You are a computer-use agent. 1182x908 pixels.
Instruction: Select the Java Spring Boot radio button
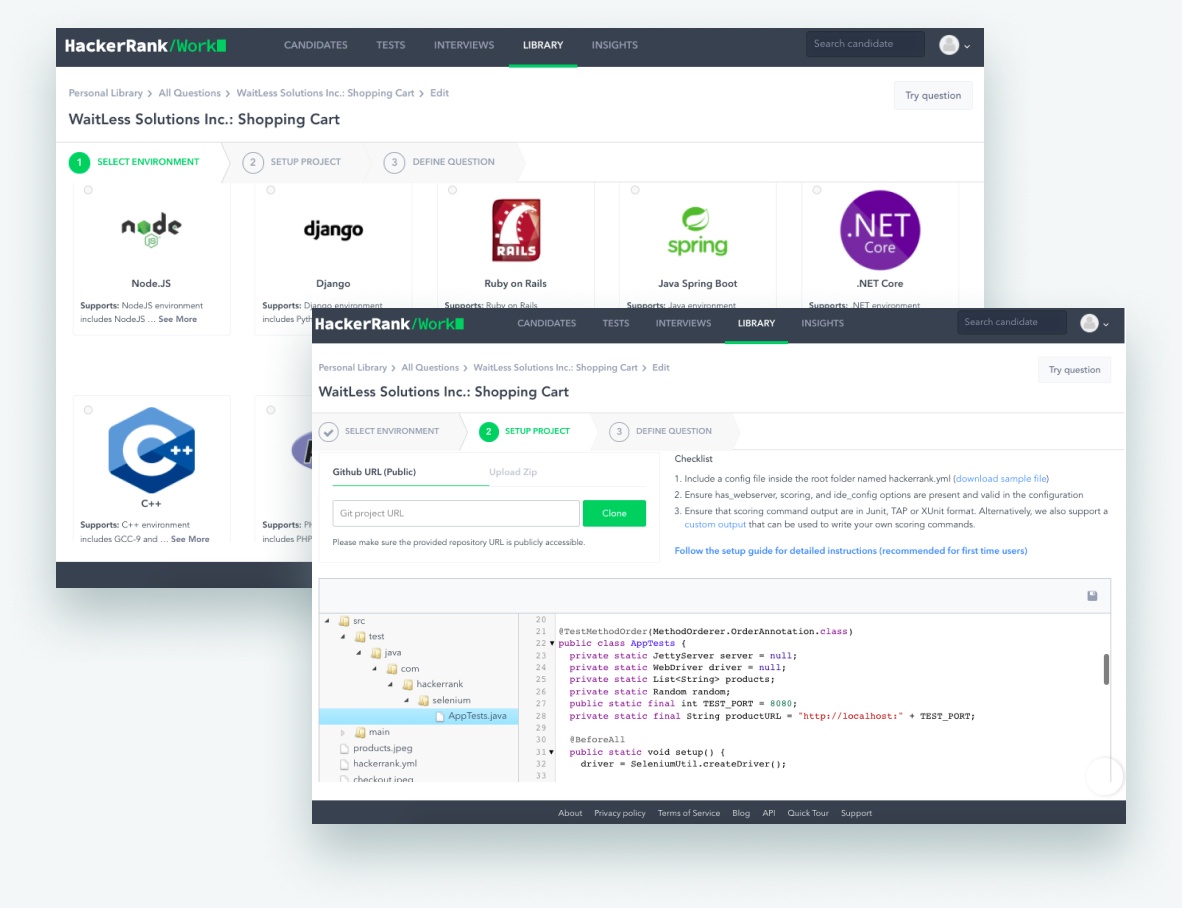[635, 190]
